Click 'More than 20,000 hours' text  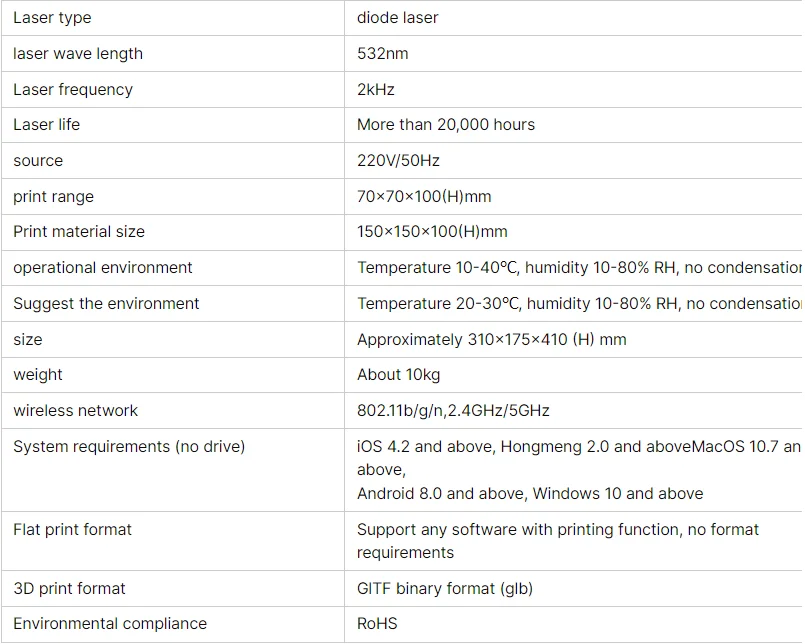click(445, 124)
